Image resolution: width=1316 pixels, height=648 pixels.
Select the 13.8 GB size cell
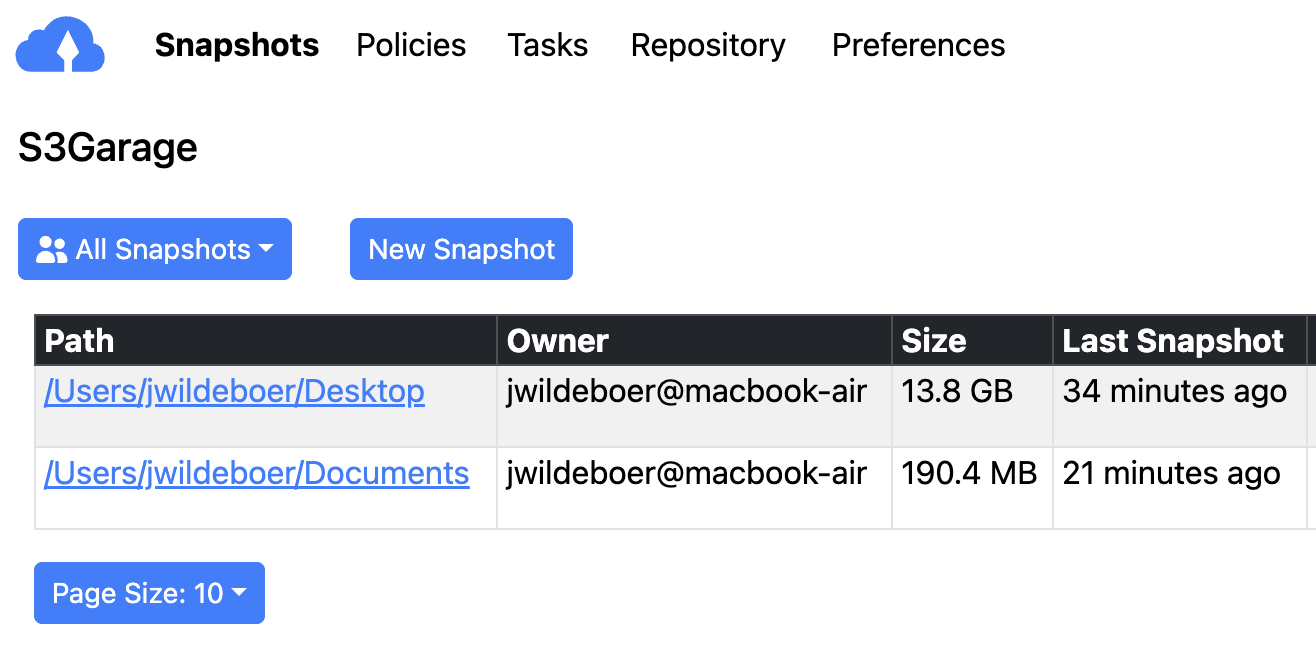coord(957,391)
